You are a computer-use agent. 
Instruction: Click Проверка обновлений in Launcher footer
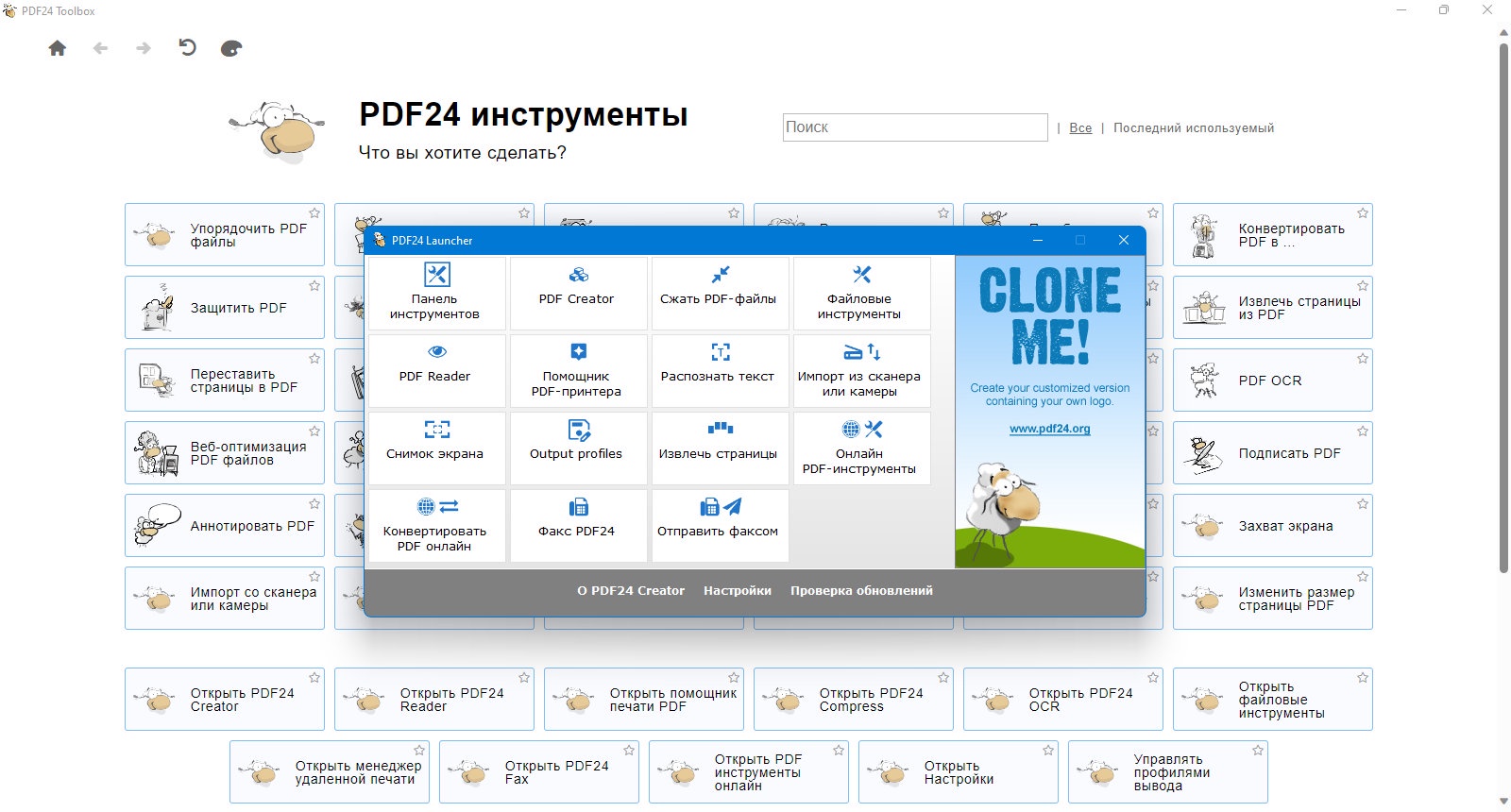861,591
